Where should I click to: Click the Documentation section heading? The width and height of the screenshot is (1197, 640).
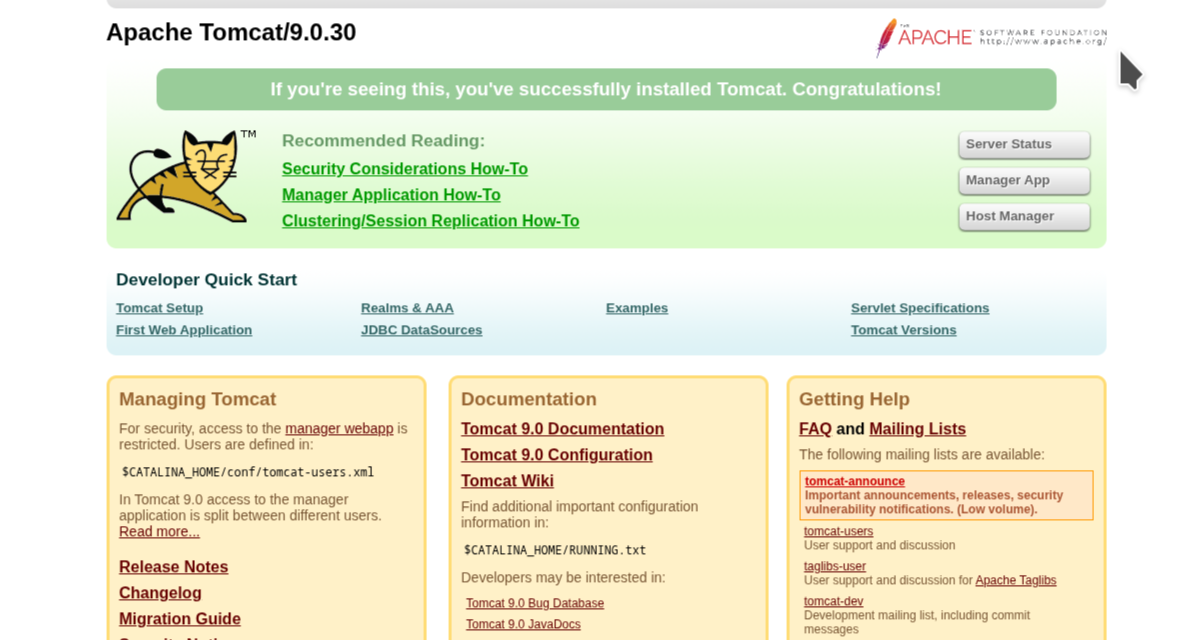(528, 399)
